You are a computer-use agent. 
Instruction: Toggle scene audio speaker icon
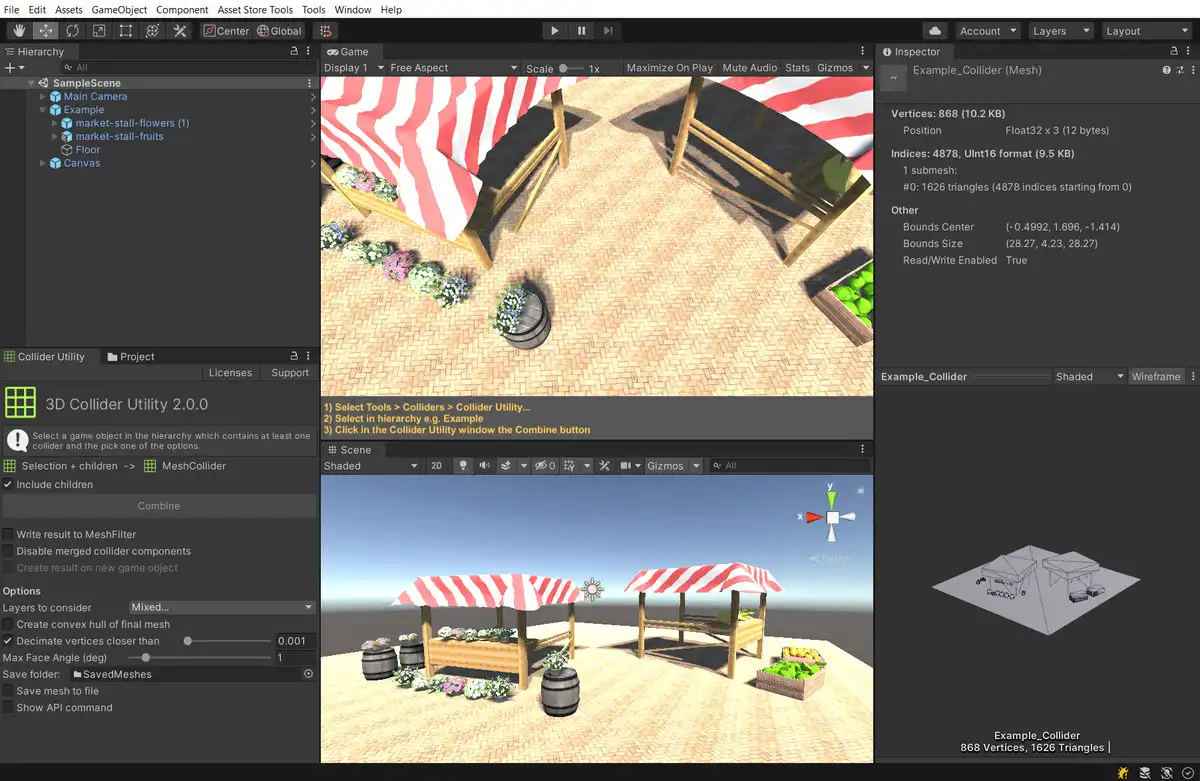coord(484,466)
